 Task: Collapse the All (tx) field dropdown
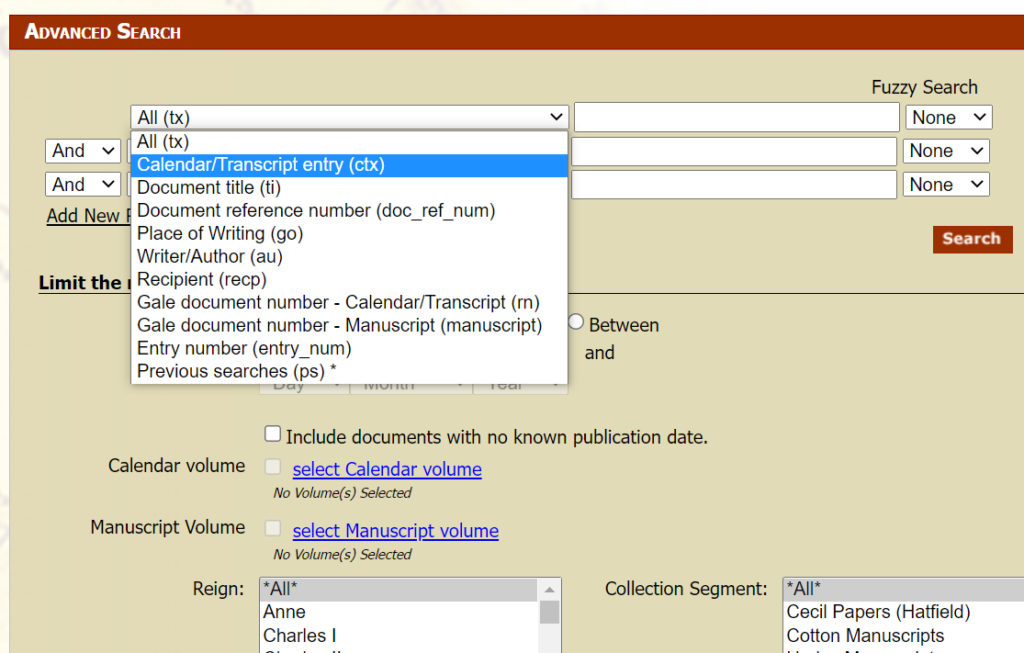(349, 118)
